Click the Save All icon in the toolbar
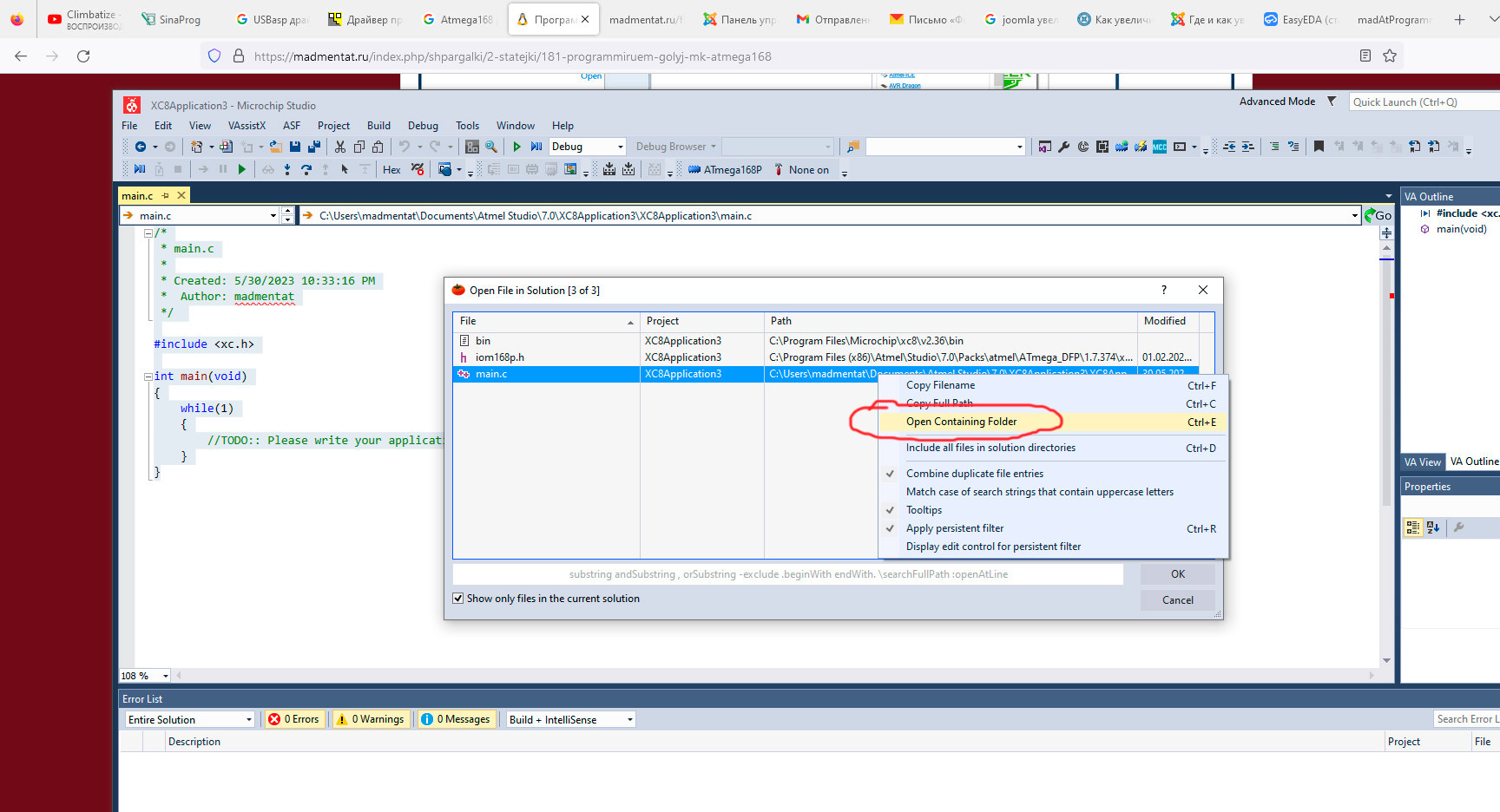The width and height of the screenshot is (1500, 812). coord(314,147)
